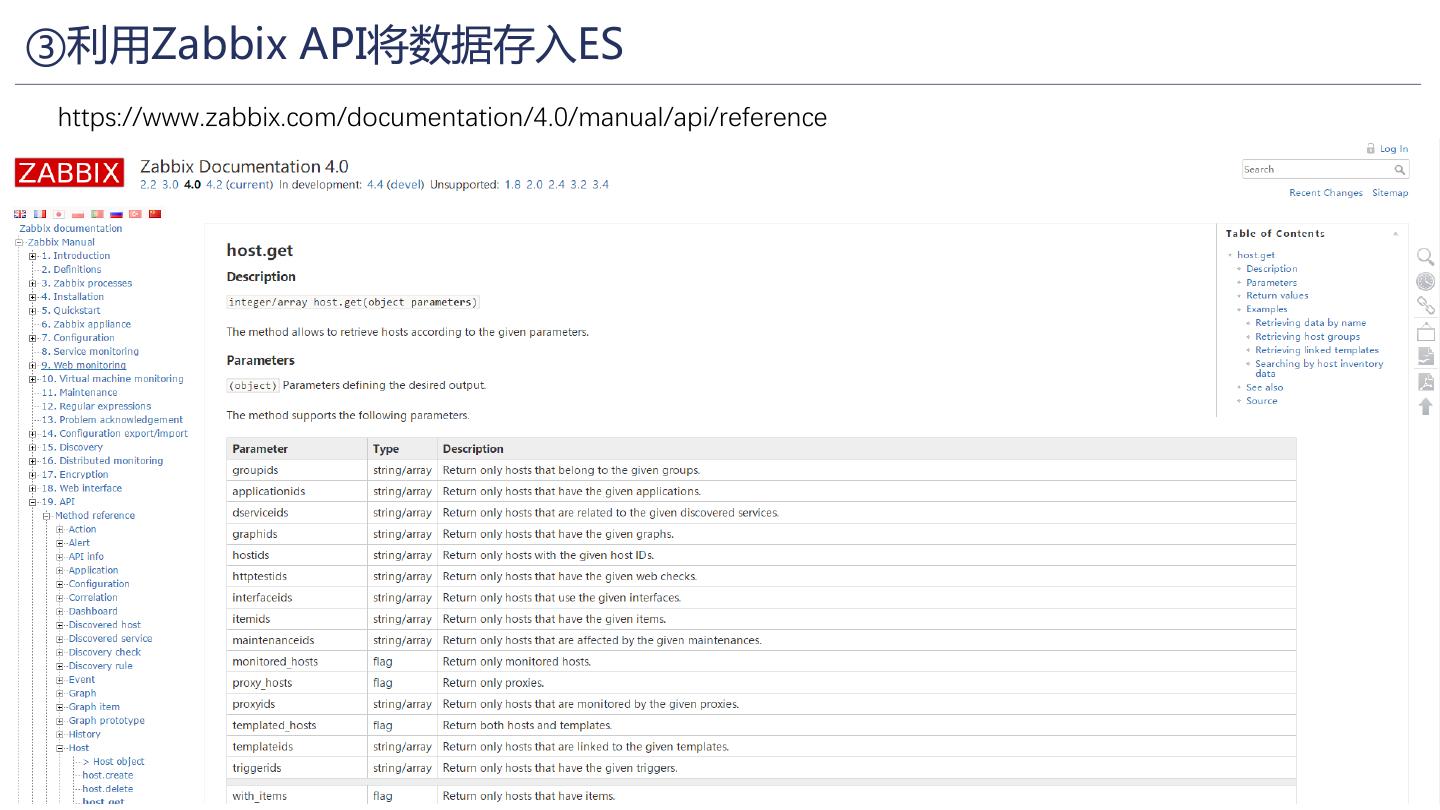Open version 4.4 development documentation
1440x810 pixels.
click(375, 185)
